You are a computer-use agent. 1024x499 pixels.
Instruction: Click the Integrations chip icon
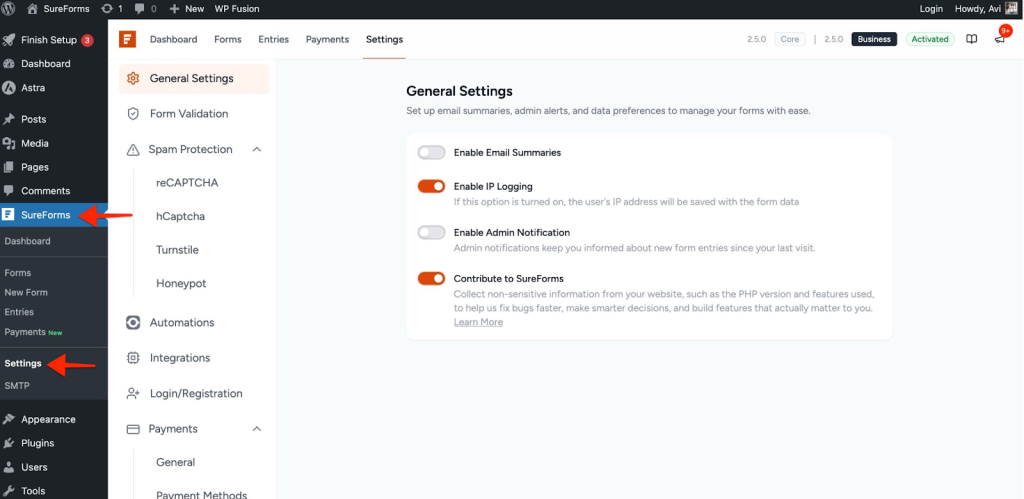coord(133,358)
